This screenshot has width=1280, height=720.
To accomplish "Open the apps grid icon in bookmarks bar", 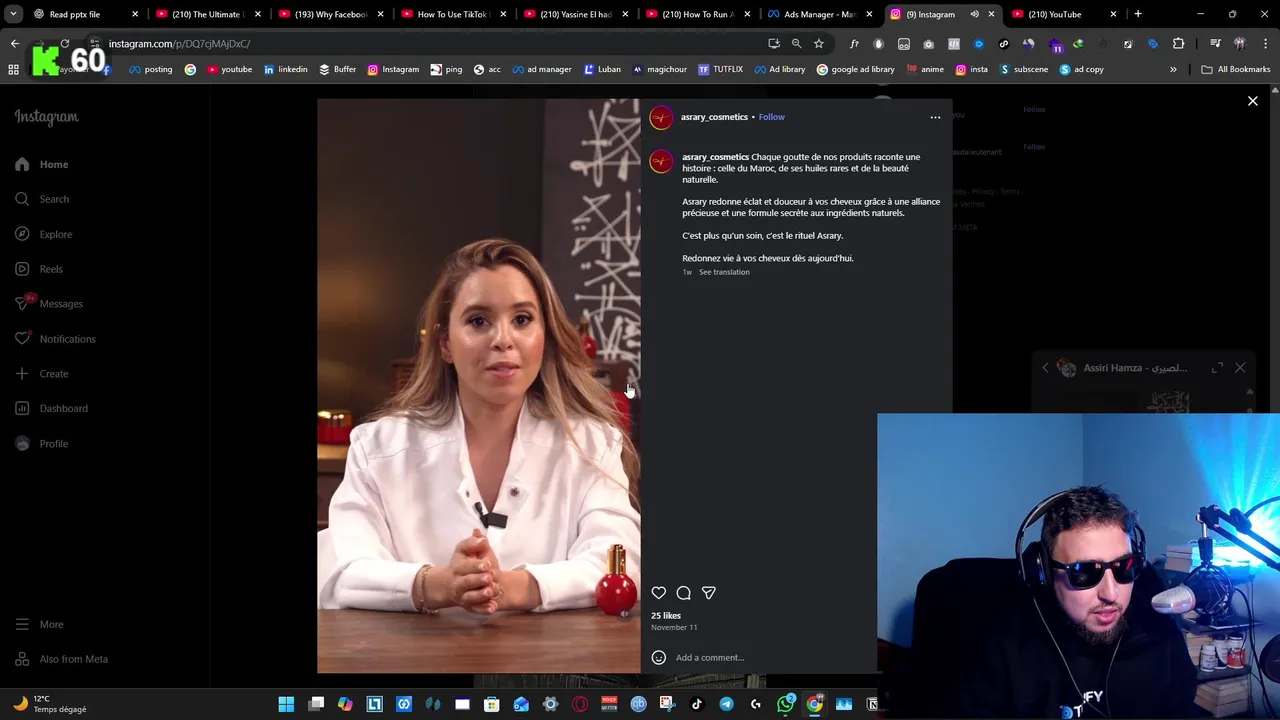I will coord(13,69).
